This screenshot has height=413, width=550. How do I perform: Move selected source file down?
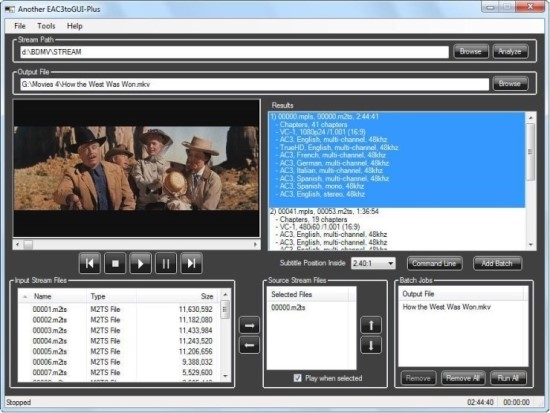[x=371, y=345]
